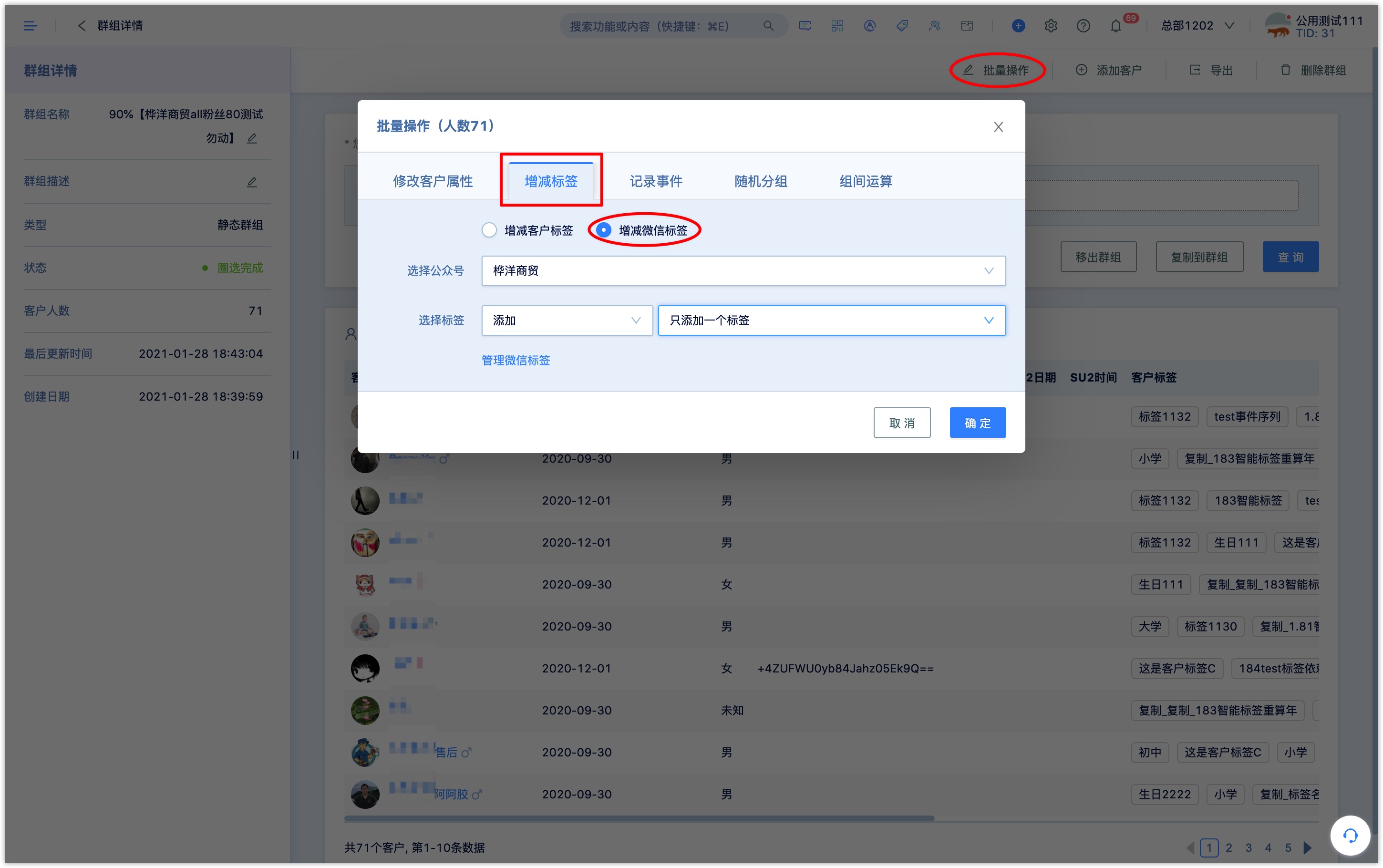
Task: Open notifications bell with 69 badge
Action: 1115,26
